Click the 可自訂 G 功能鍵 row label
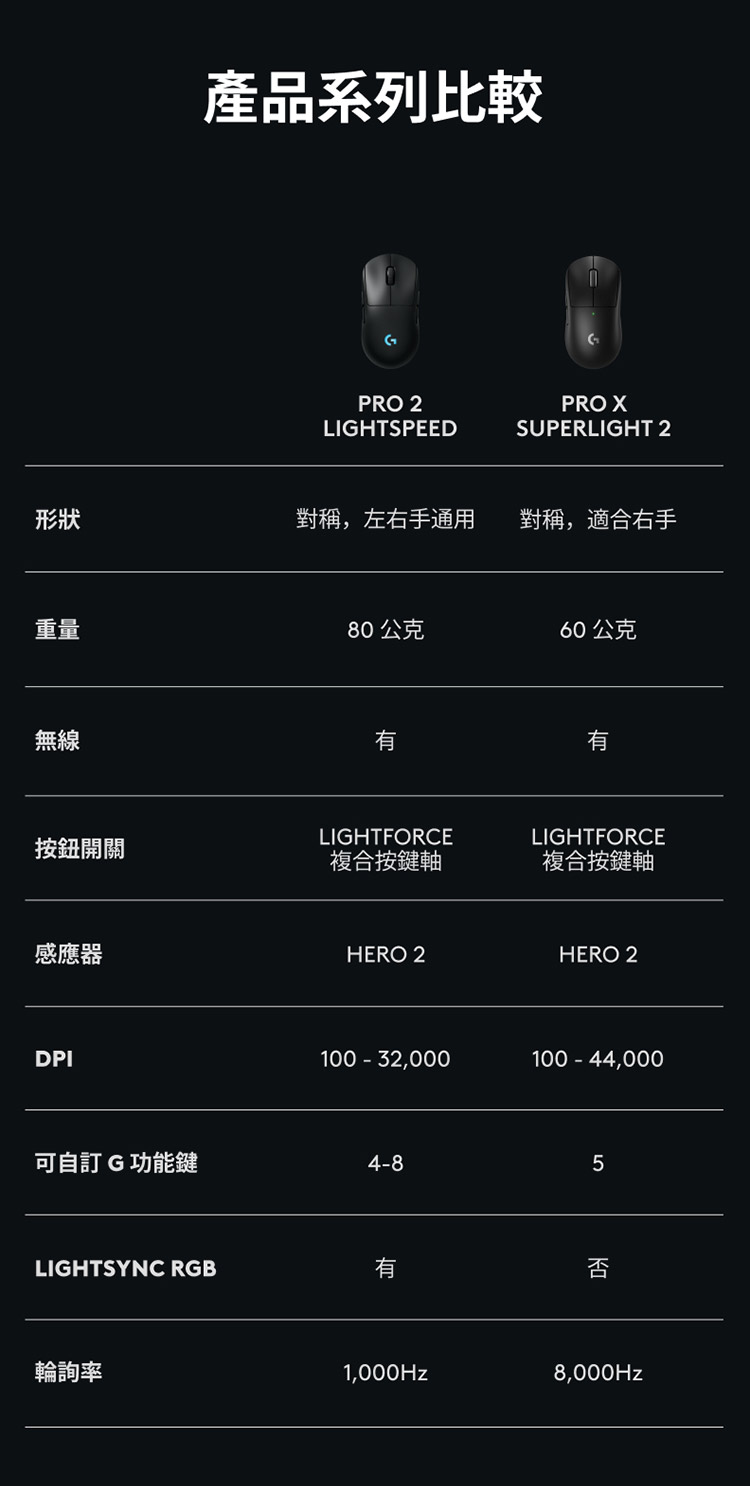 (116, 1162)
